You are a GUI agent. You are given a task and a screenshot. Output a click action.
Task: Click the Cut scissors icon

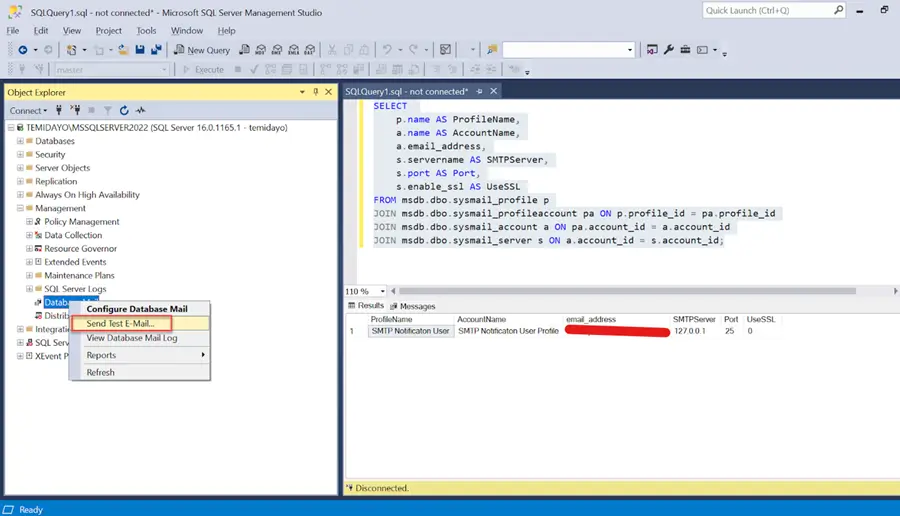coord(332,50)
